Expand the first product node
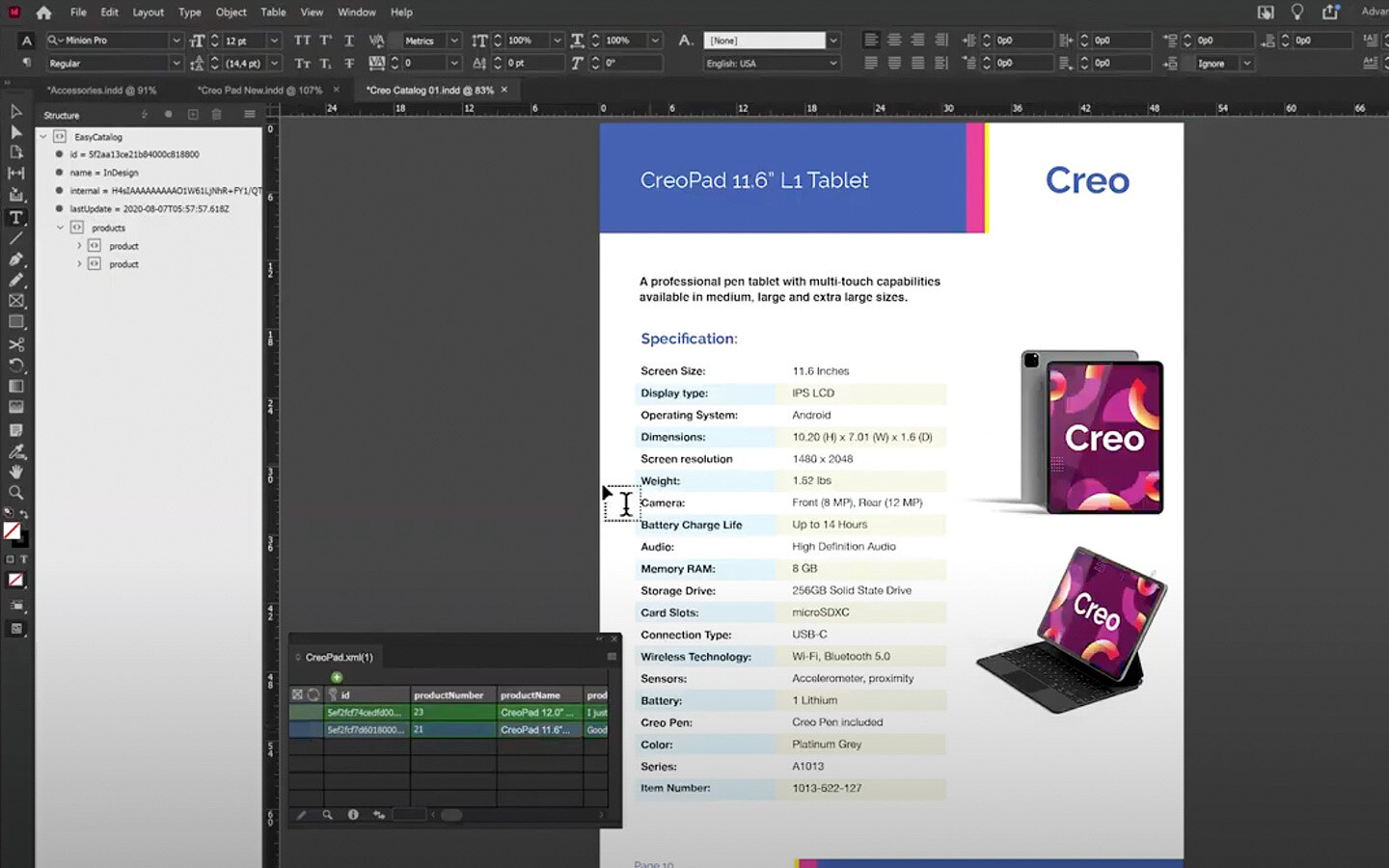Viewport: 1389px width, 868px height. pyautogui.click(x=79, y=246)
